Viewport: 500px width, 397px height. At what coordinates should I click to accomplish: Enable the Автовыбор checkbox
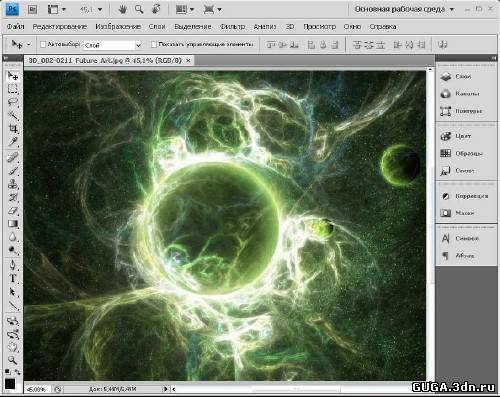point(43,44)
